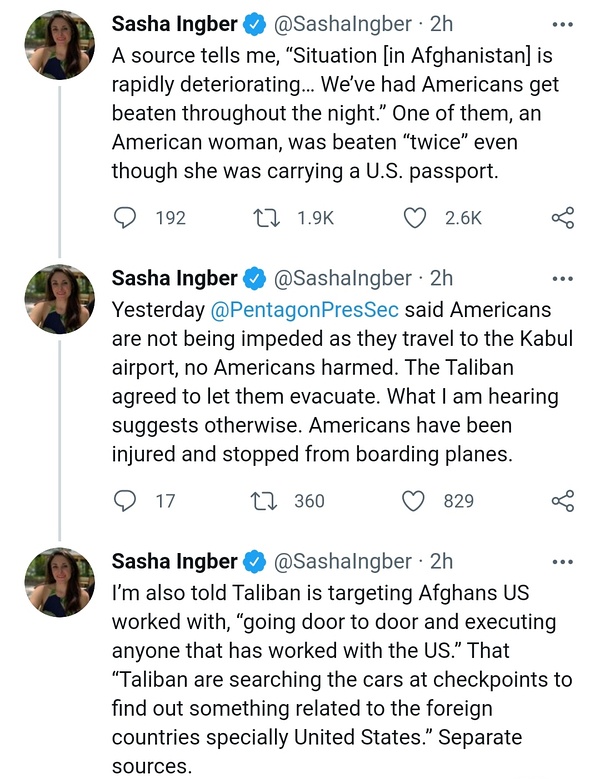This screenshot has height=779, width=600.
Task: Retweet the tweet with 360 retweets
Action: (266, 500)
